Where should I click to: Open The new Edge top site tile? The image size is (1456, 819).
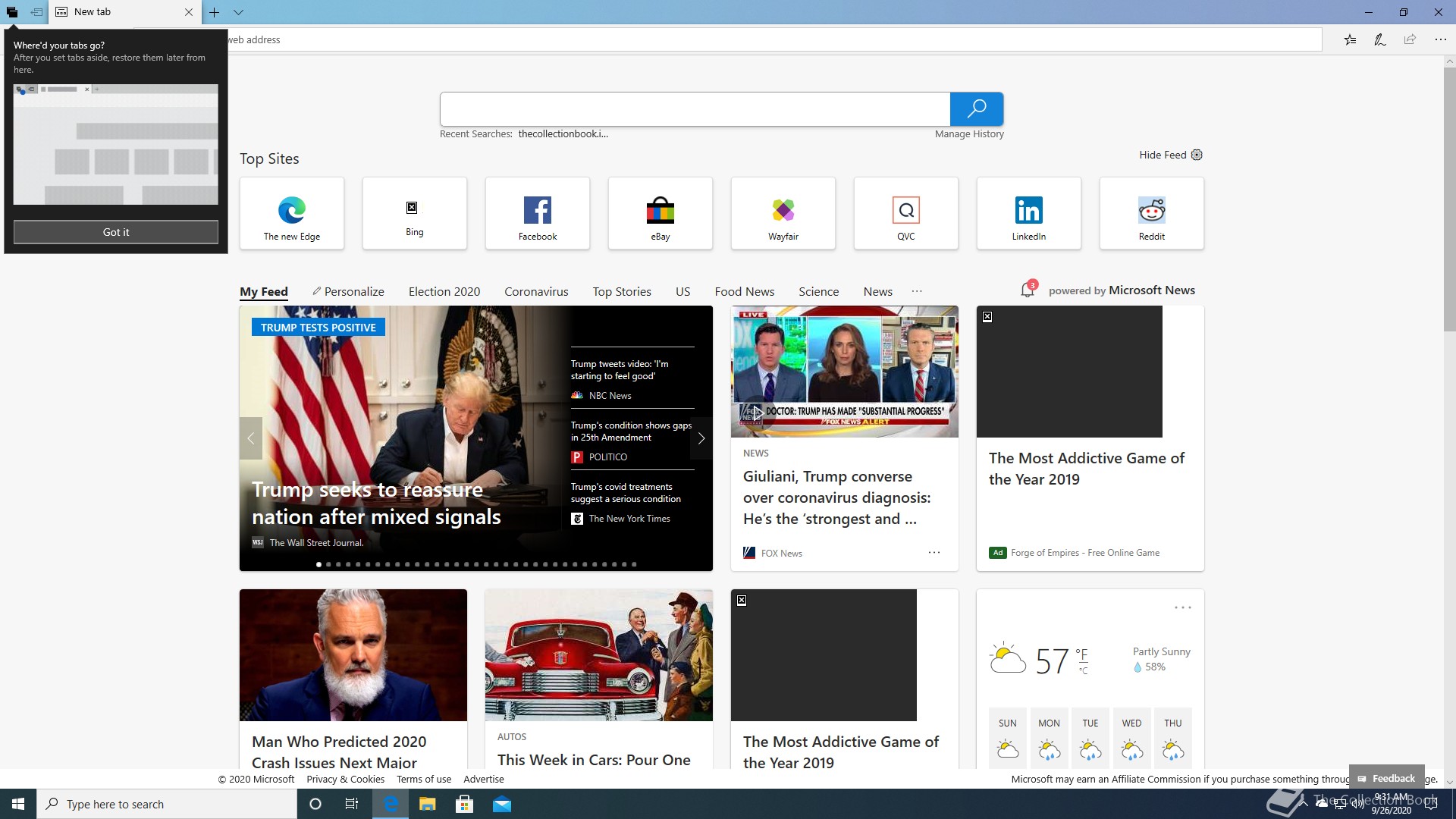click(292, 213)
